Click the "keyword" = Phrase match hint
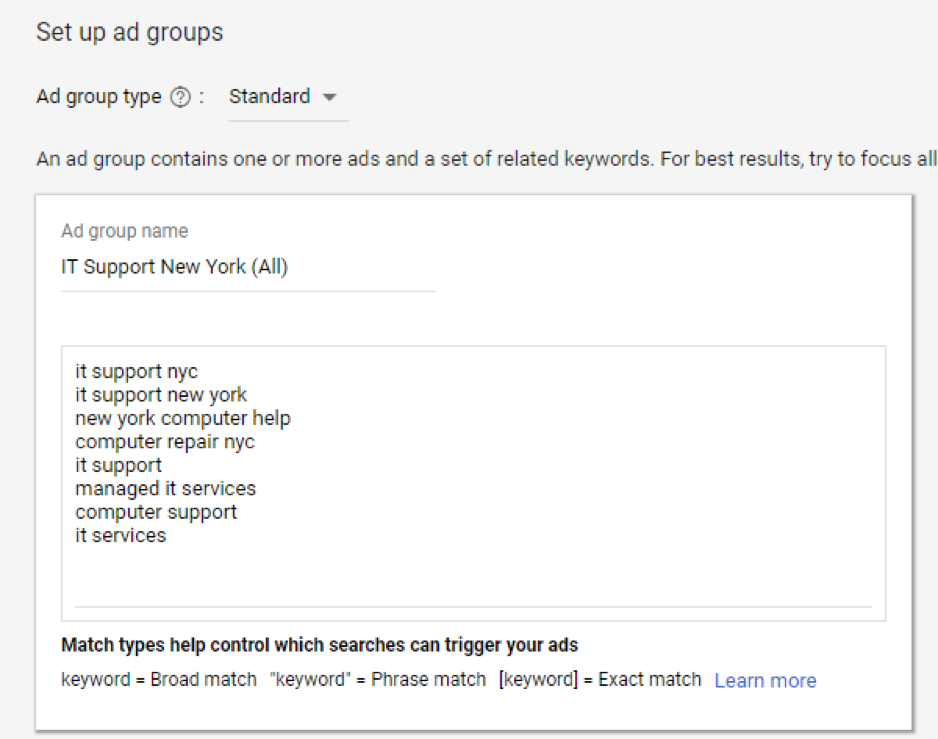This screenshot has height=739, width=938. click(x=377, y=680)
